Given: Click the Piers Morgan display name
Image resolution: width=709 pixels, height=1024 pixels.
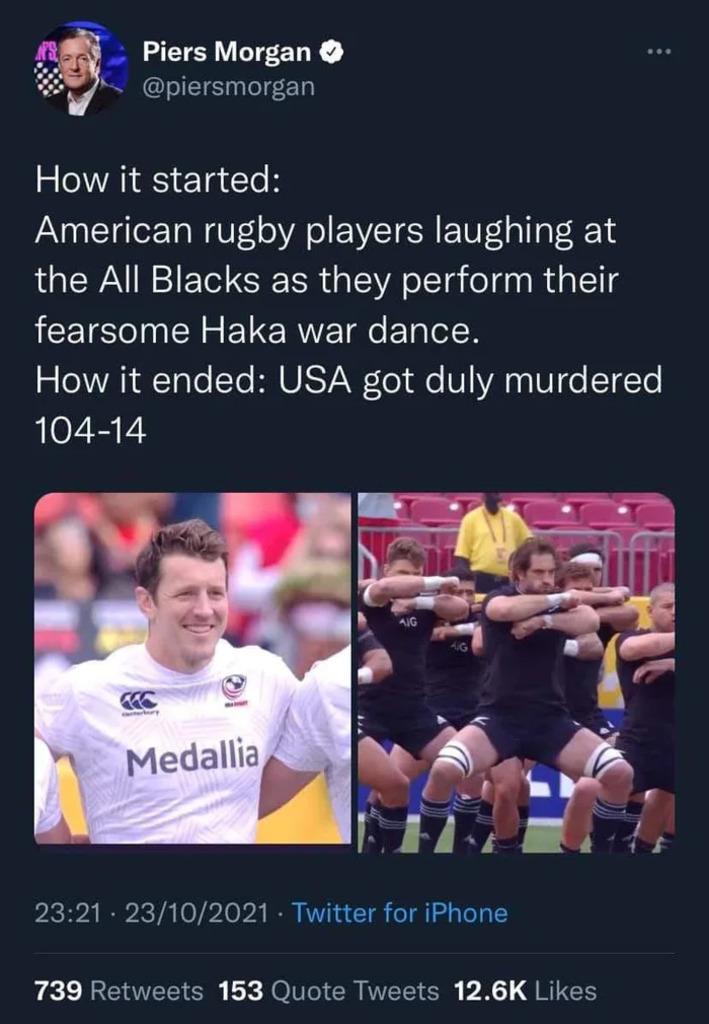Looking at the screenshot, I should point(227,52).
